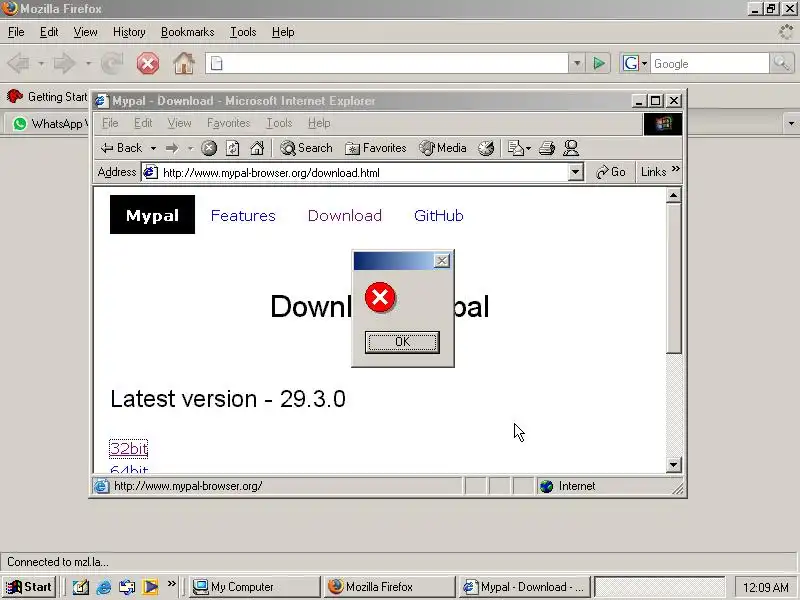
Task: Open IE Back history dropdown arrow
Action: pos(153,148)
